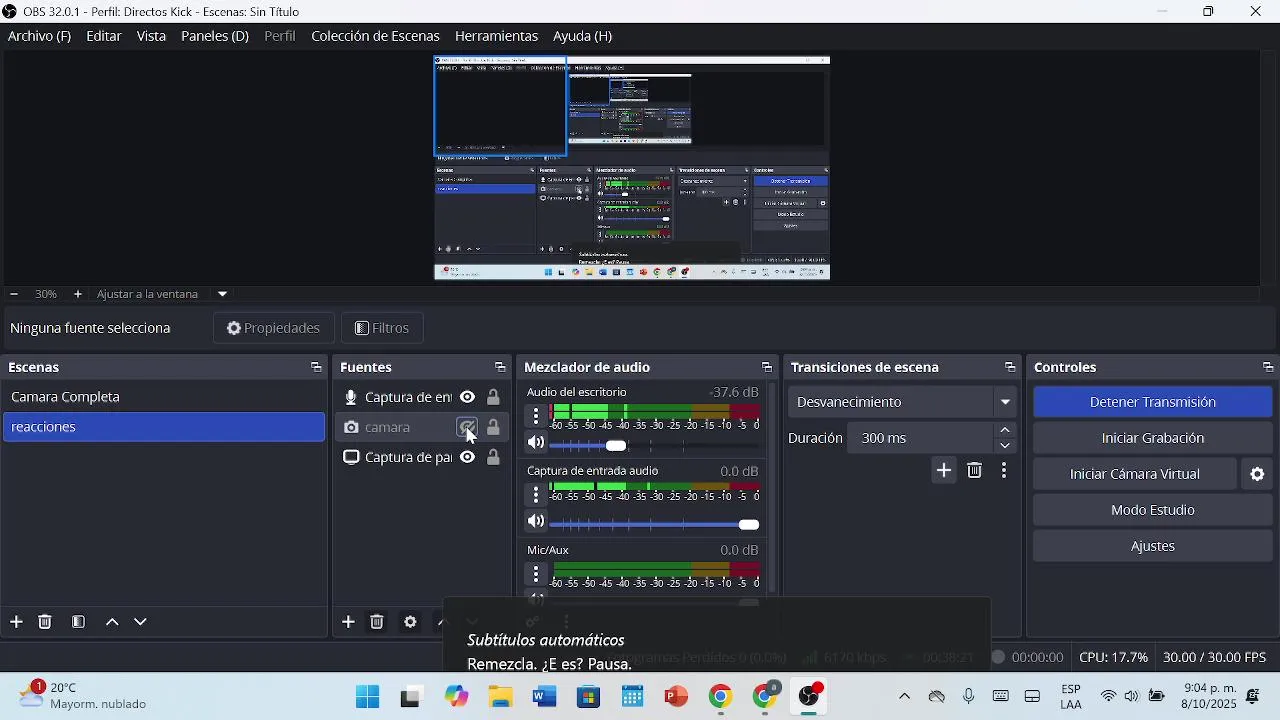
Task: Open Captura de entrada audio options dots
Action: 536,494
